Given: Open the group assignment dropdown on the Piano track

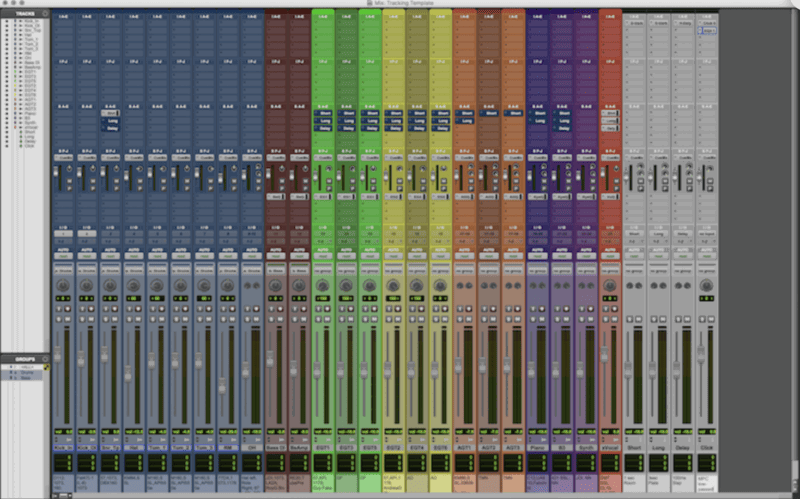Looking at the screenshot, I should click(x=538, y=270).
